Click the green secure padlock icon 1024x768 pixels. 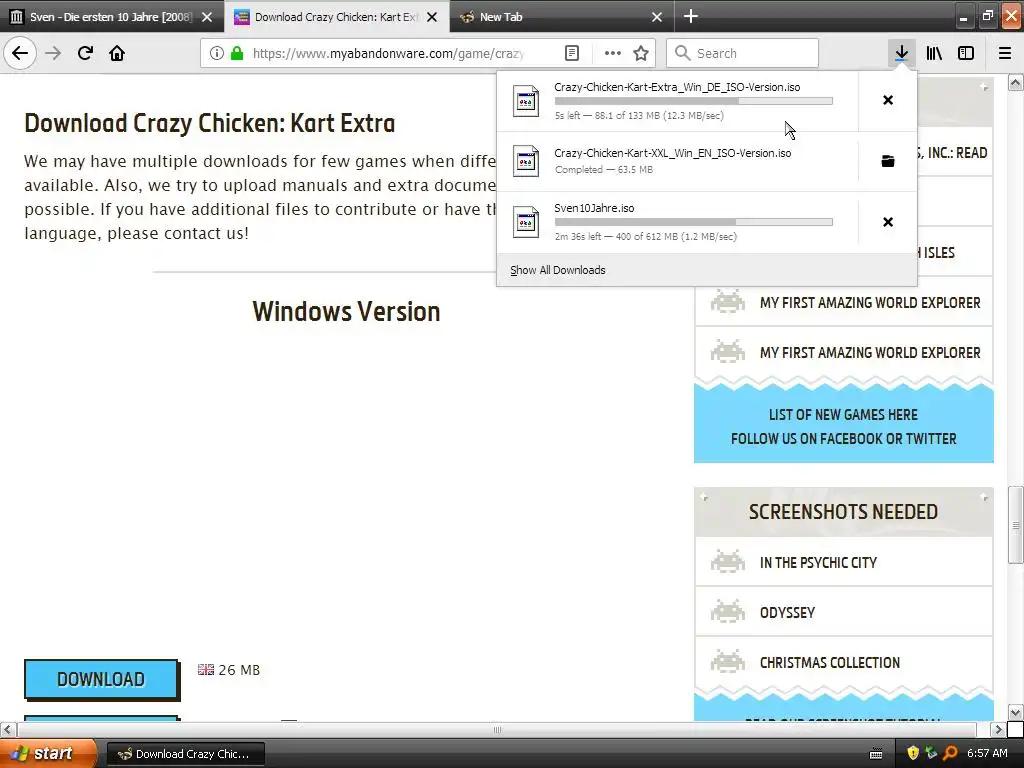(x=237, y=53)
